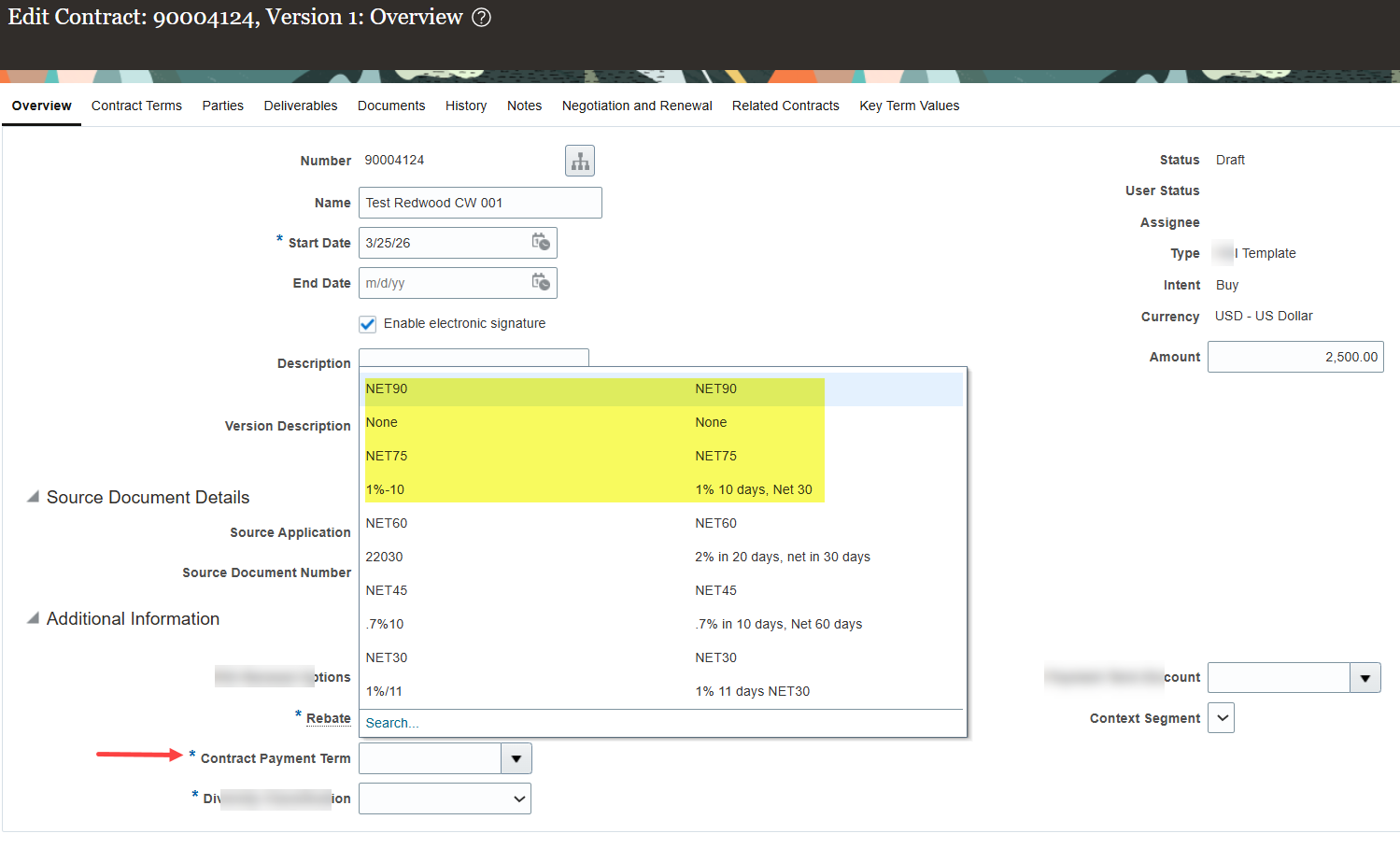Image resolution: width=1400 pixels, height=862 pixels.
Task: Open the Key Term Values tab
Action: [910, 106]
